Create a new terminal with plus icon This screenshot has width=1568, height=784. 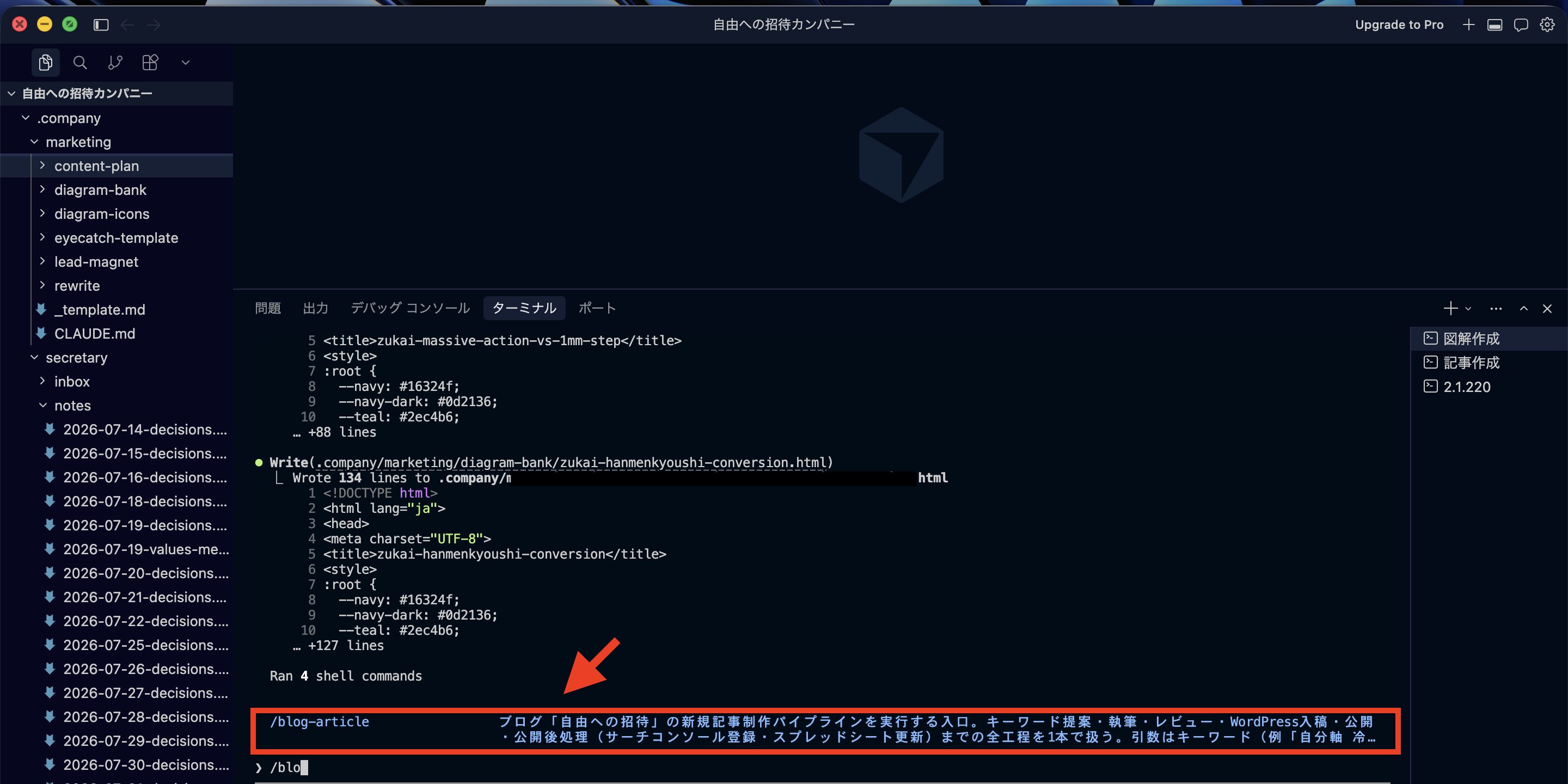1450,308
